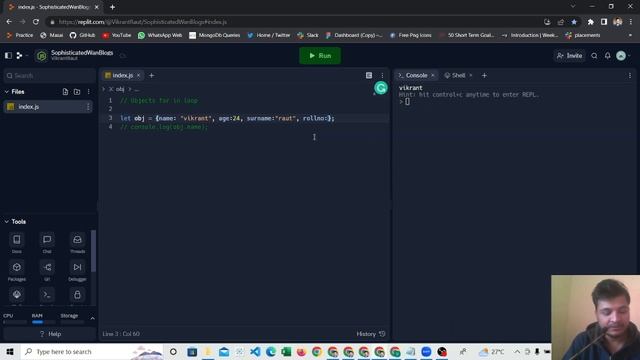Image resolution: width=640 pixels, height=360 pixels.
Task: Click the RAM usage bar
Action: click(44, 322)
